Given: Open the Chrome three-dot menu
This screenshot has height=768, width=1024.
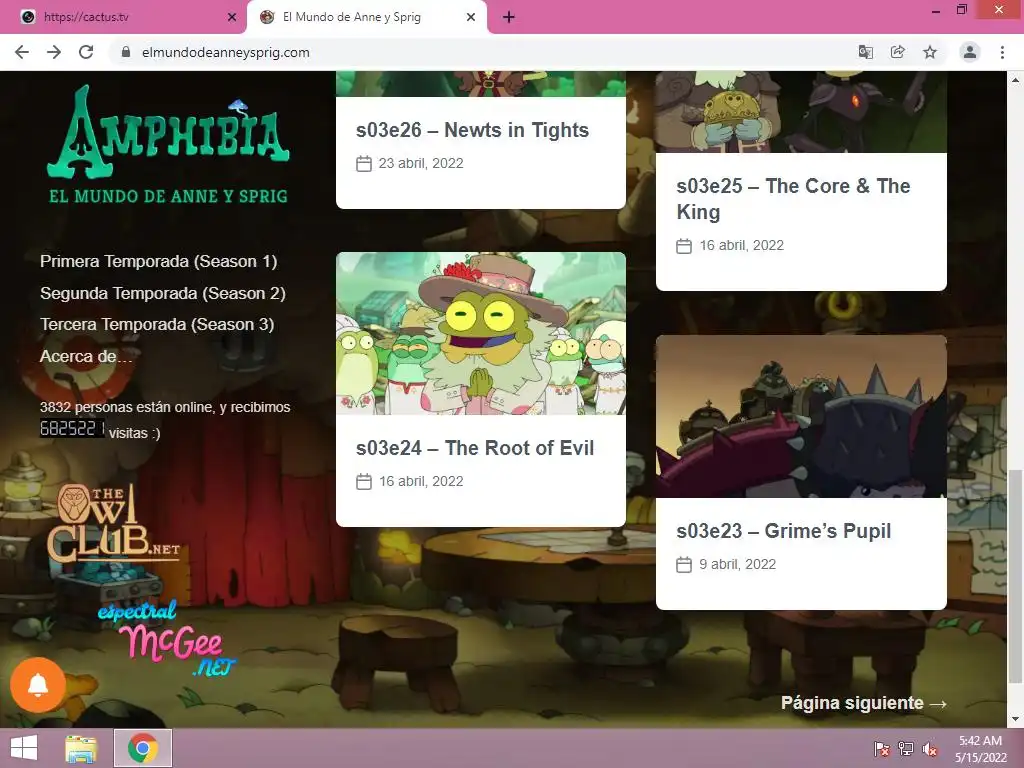Looking at the screenshot, I should point(1002,52).
